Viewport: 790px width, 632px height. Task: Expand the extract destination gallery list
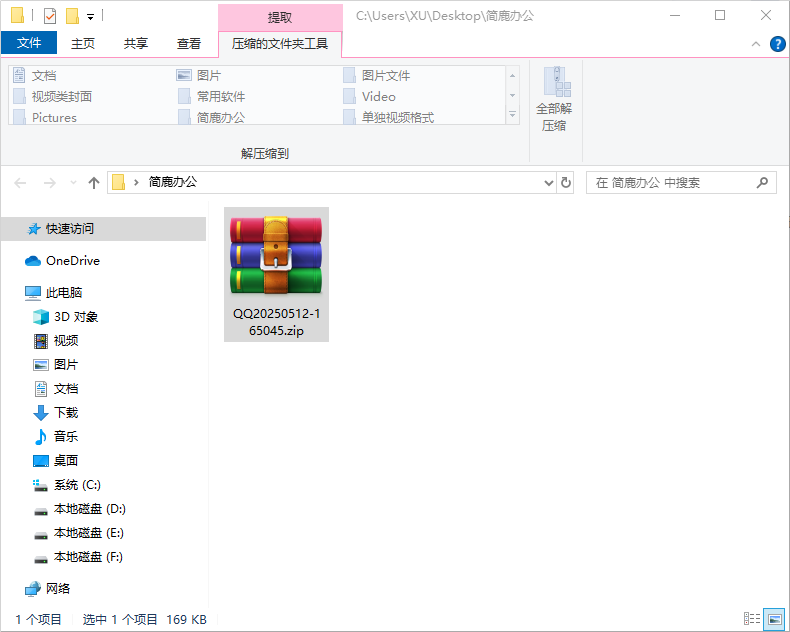tap(512, 115)
